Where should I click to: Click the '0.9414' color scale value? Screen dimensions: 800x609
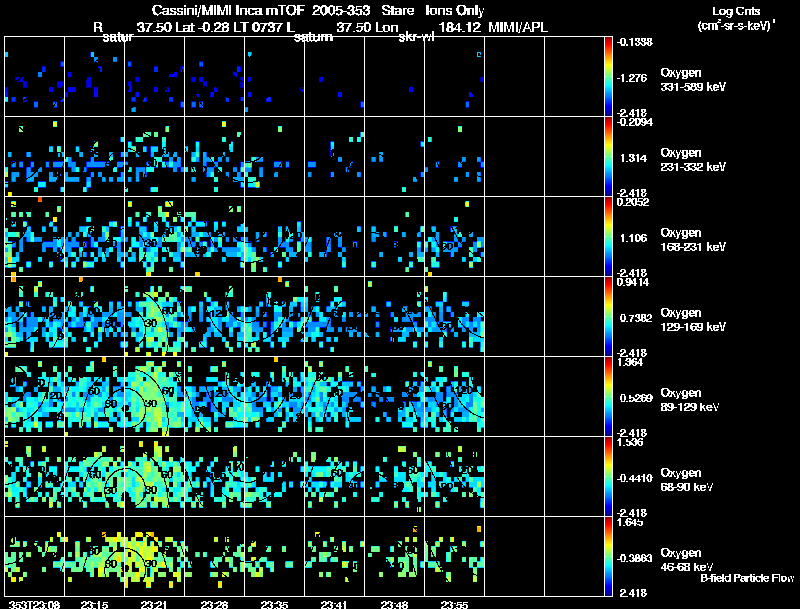(633, 282)
